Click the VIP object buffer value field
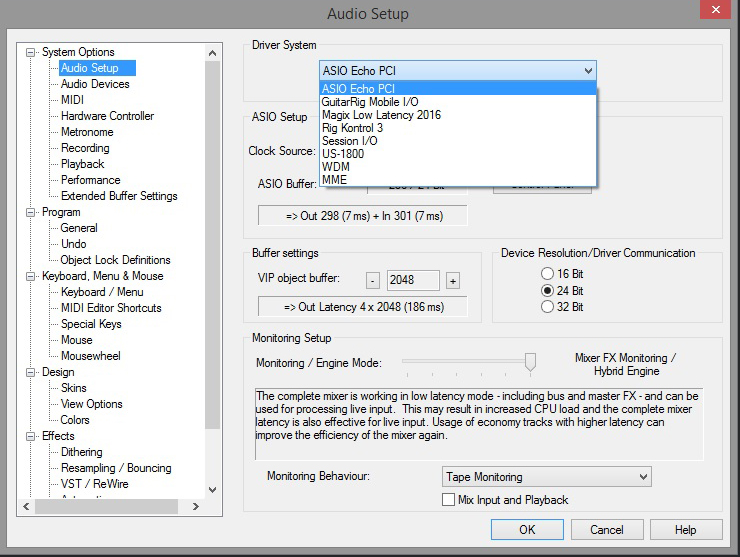740x557 pixels. 413,280
